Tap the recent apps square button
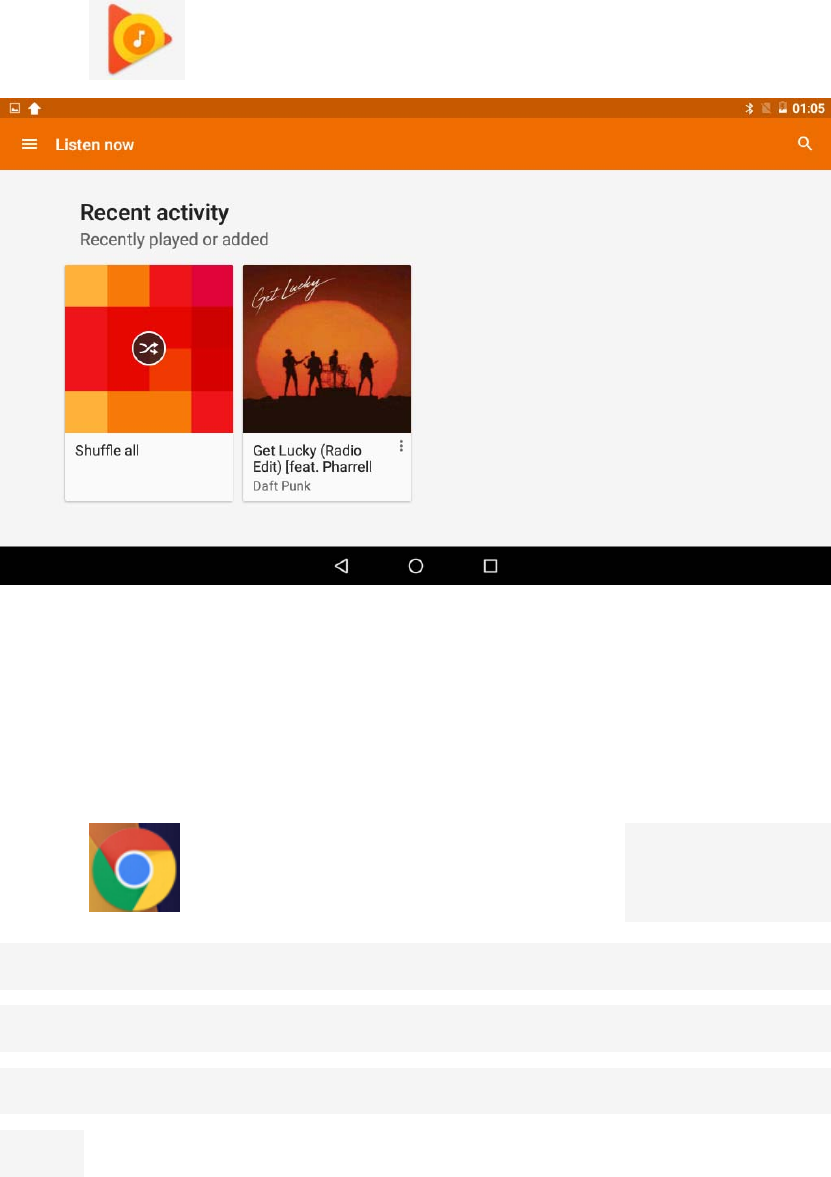Image resolution: width=831 pixels, height=1177 pixels. click(x=490, y=566)
